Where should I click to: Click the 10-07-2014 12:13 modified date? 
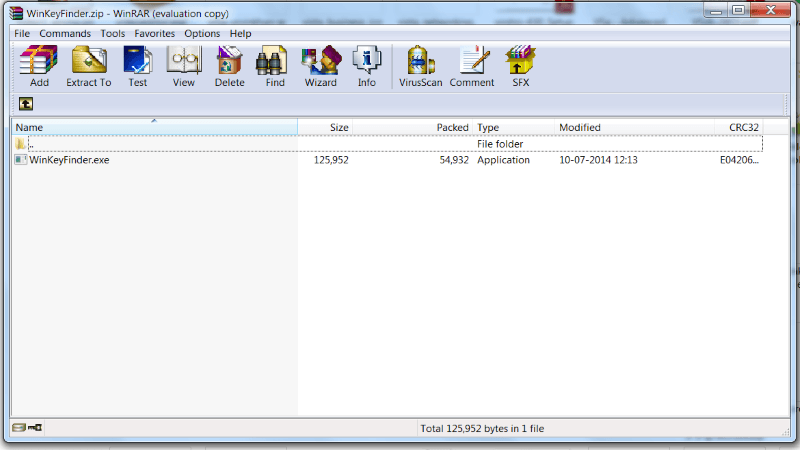point(598,160)
